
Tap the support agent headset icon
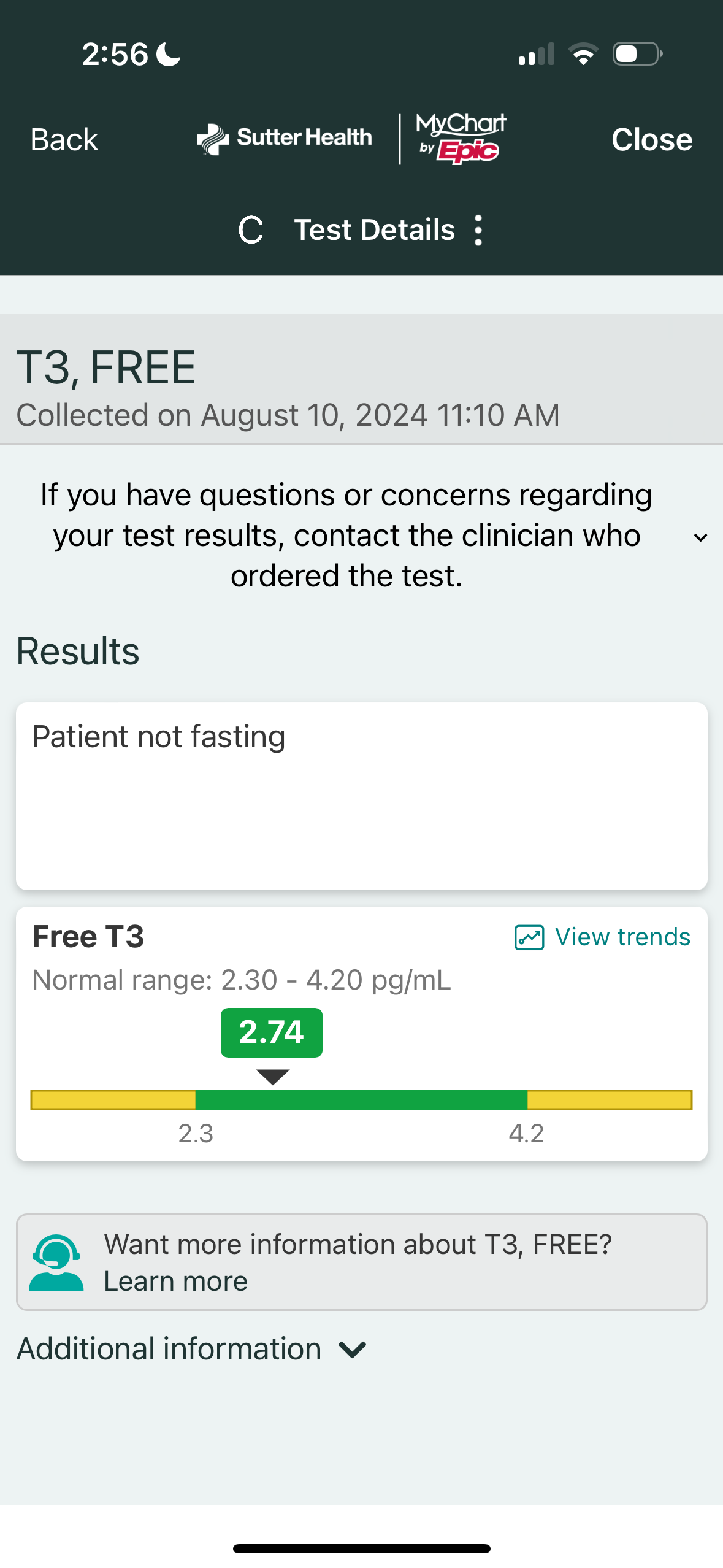[x=56, y=1262]
